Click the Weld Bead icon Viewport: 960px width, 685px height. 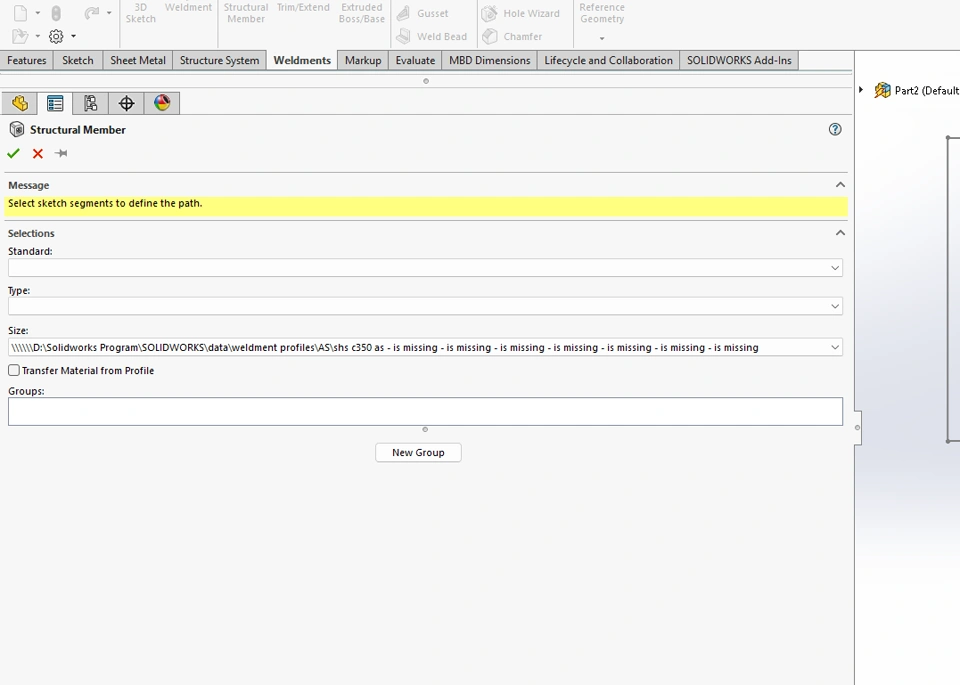(403, 36)
